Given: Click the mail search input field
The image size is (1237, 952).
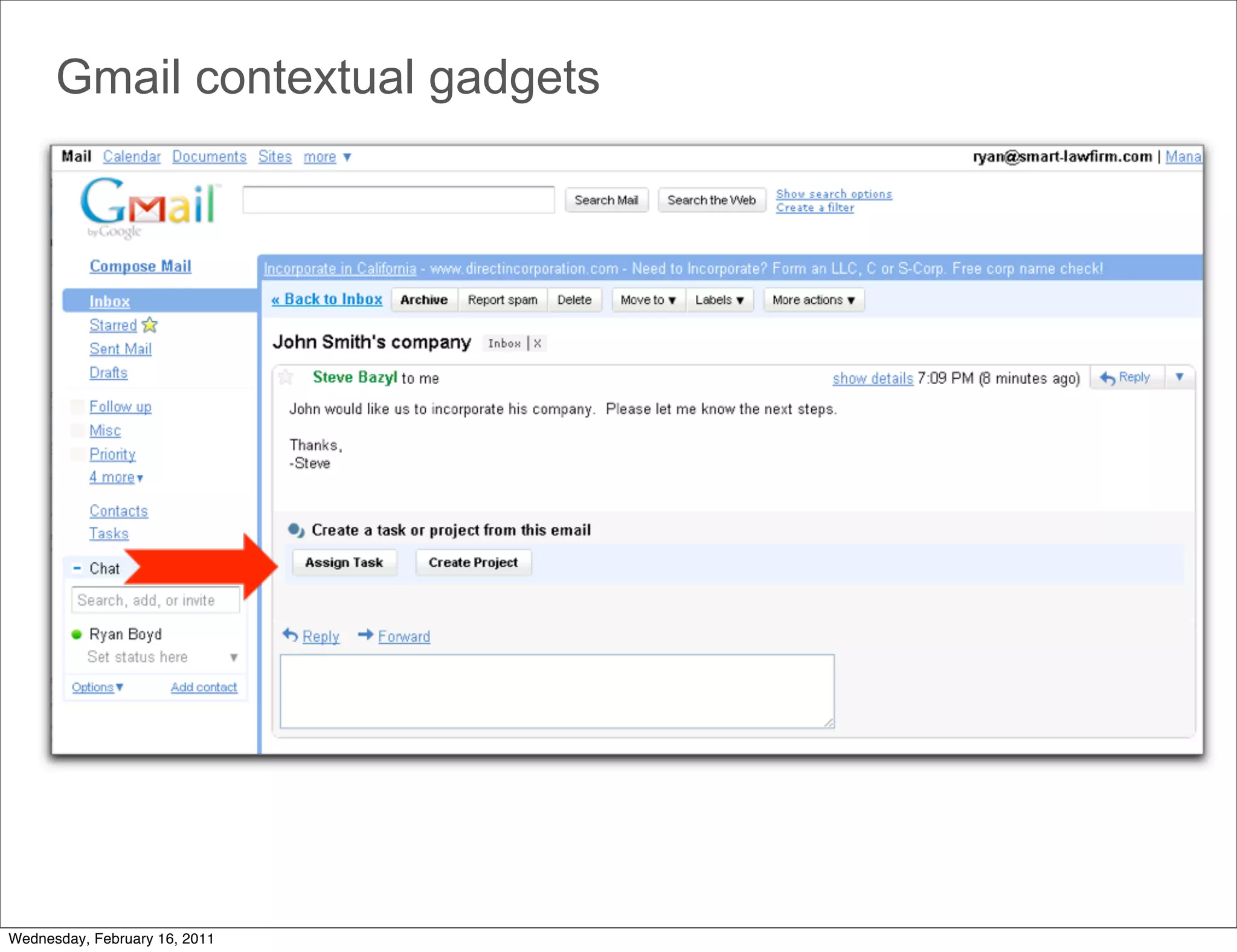Looking at the screenshot, I should tap(399, 200).
